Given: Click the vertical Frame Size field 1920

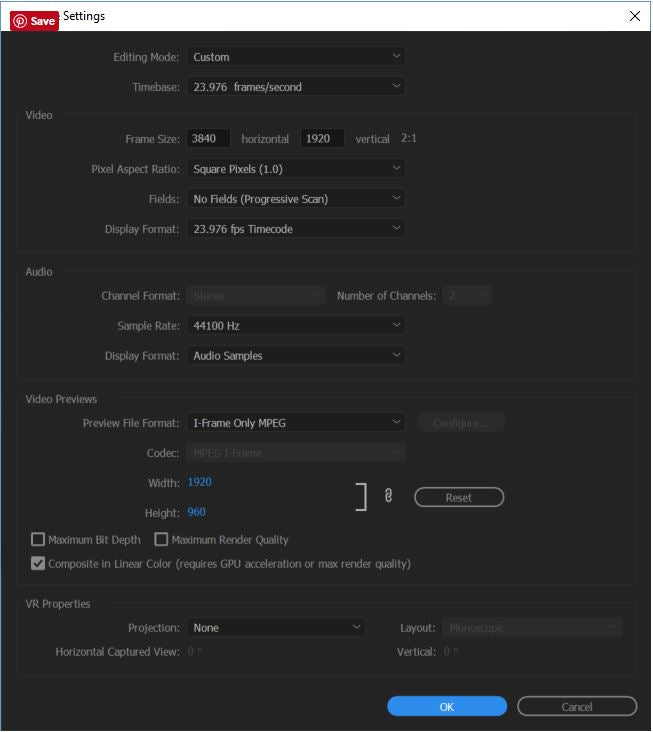Looking at the screenshot, I should click(x=322, y=139).
